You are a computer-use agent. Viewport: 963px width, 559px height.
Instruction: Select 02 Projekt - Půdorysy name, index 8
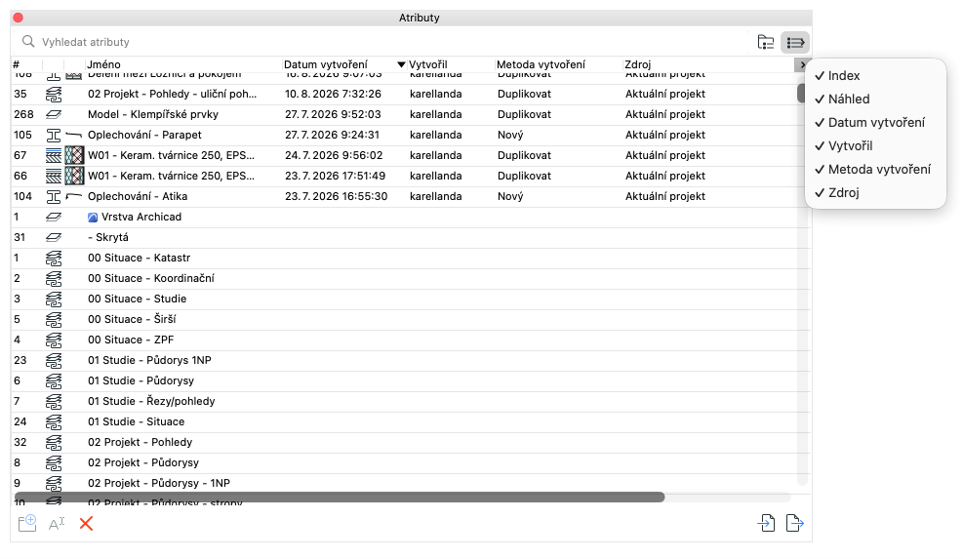(x=143, y=463)
